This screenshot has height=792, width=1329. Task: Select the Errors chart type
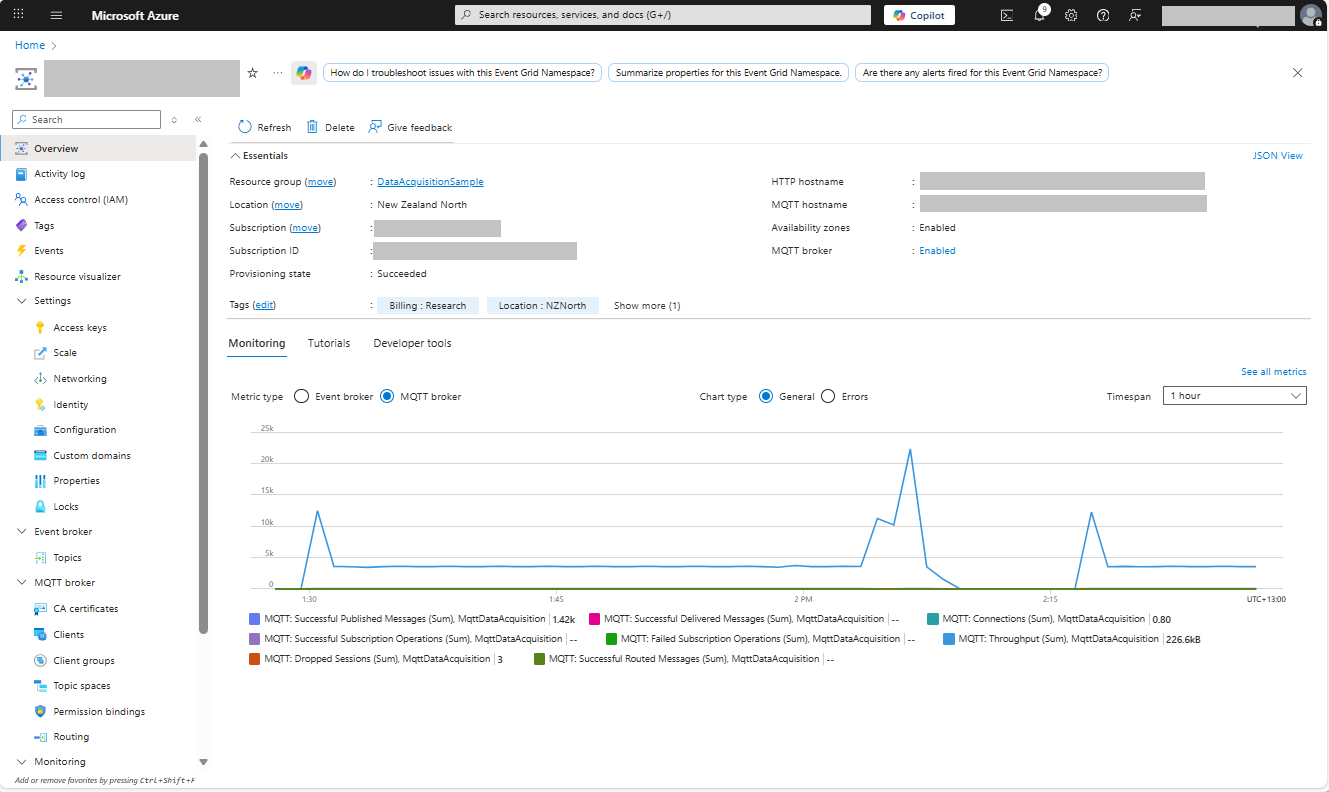(x=828, y=396)
